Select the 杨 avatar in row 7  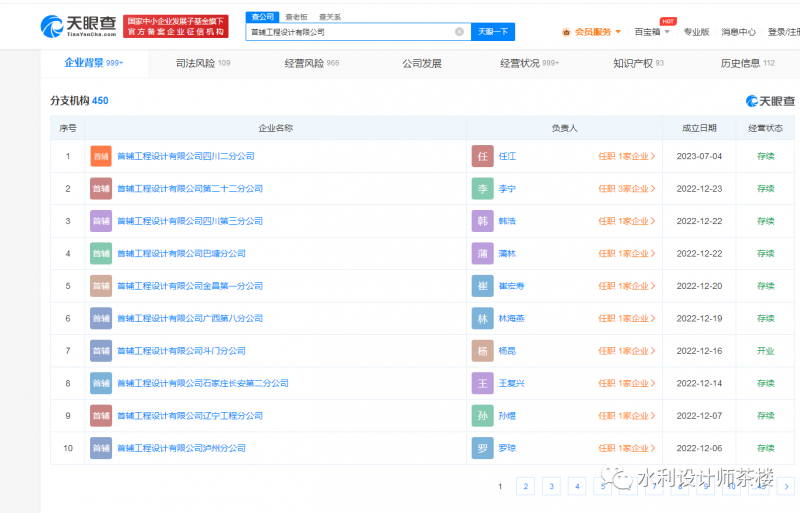point(483,351)
